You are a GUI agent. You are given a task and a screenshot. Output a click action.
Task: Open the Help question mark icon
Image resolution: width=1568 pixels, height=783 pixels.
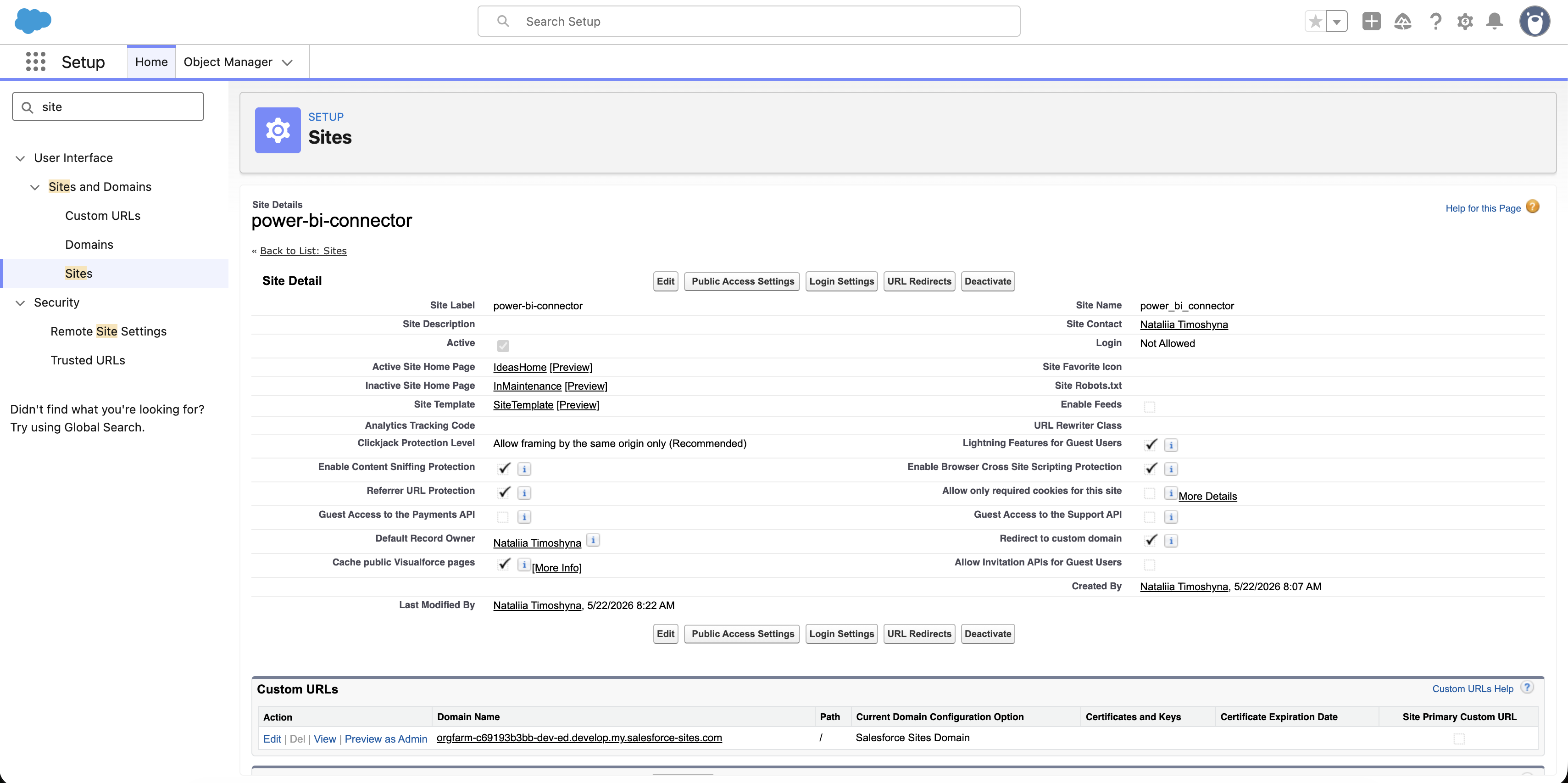tap(1435, 21)
